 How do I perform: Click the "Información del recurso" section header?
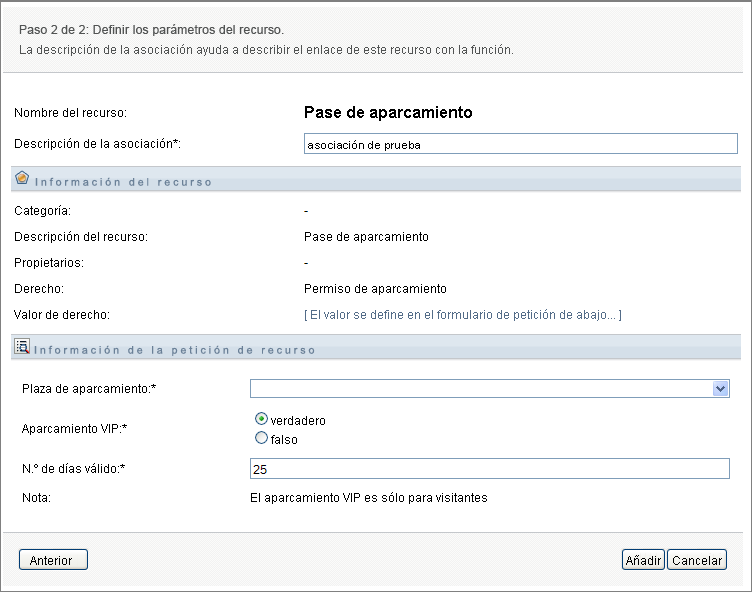[123, 182]
